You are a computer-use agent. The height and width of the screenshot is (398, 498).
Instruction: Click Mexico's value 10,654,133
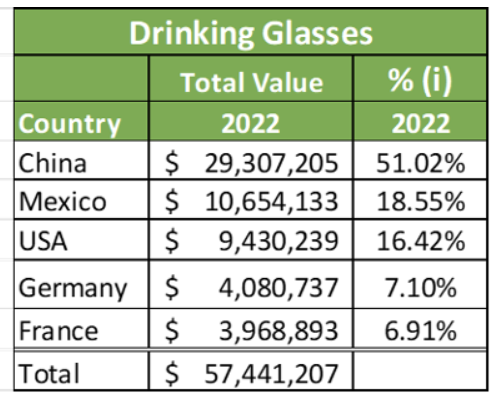click(251, 199)
